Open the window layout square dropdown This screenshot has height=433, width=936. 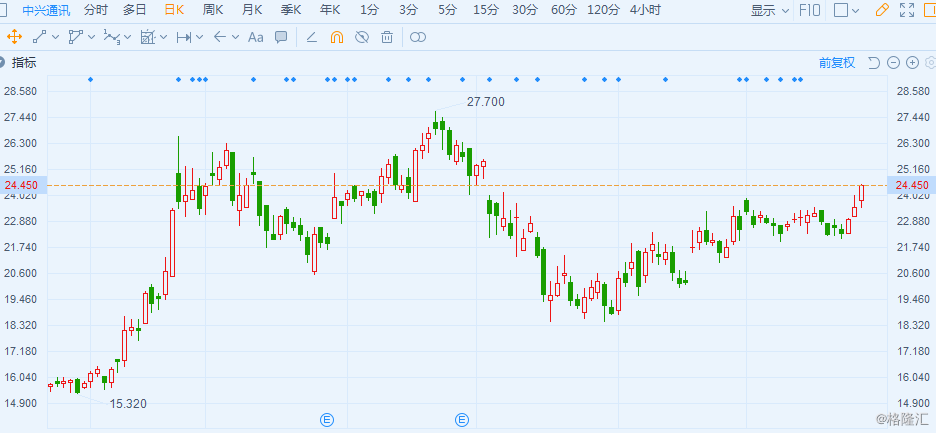pos(846,10)
